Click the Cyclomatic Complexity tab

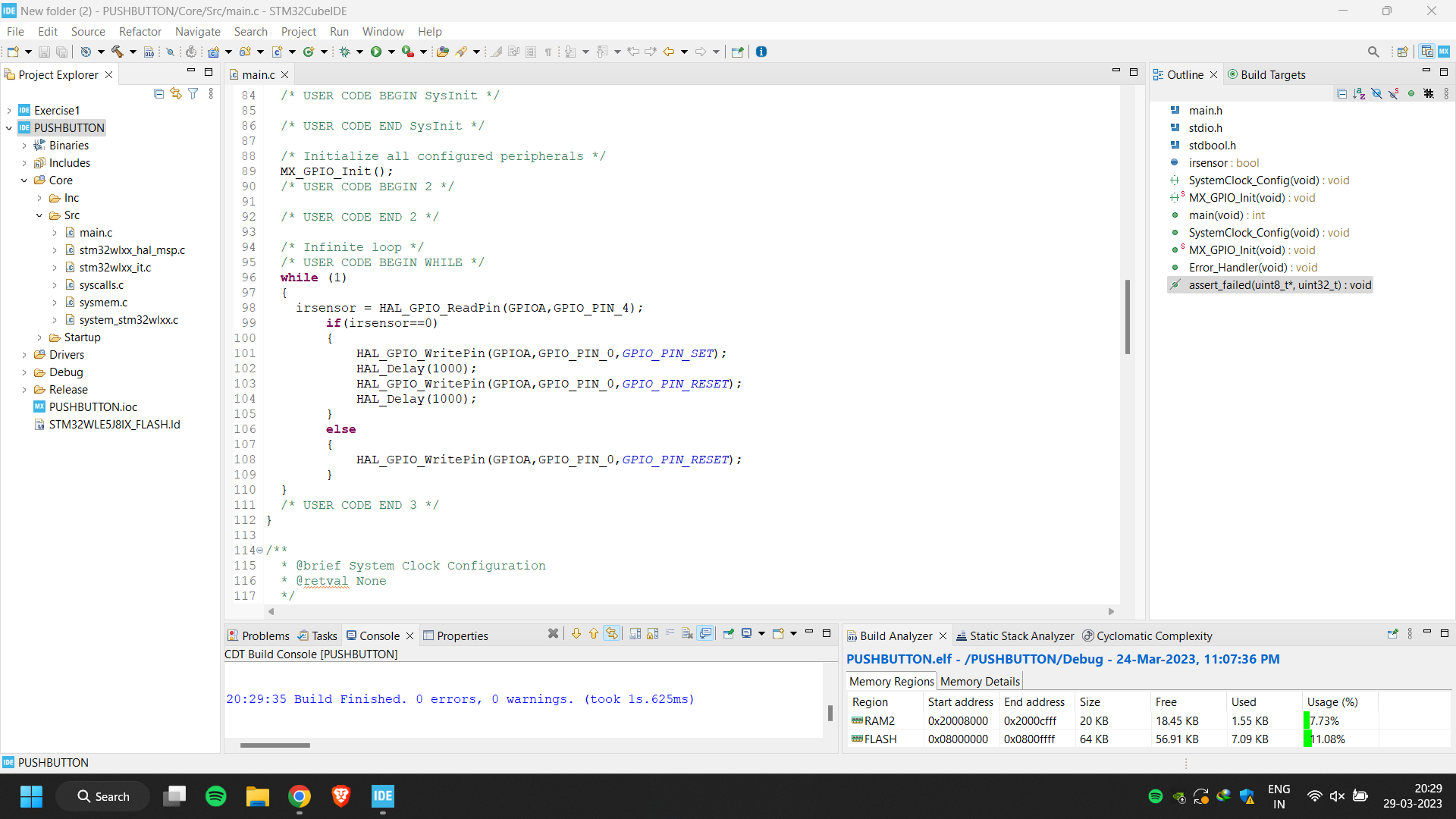point(1154,635)
